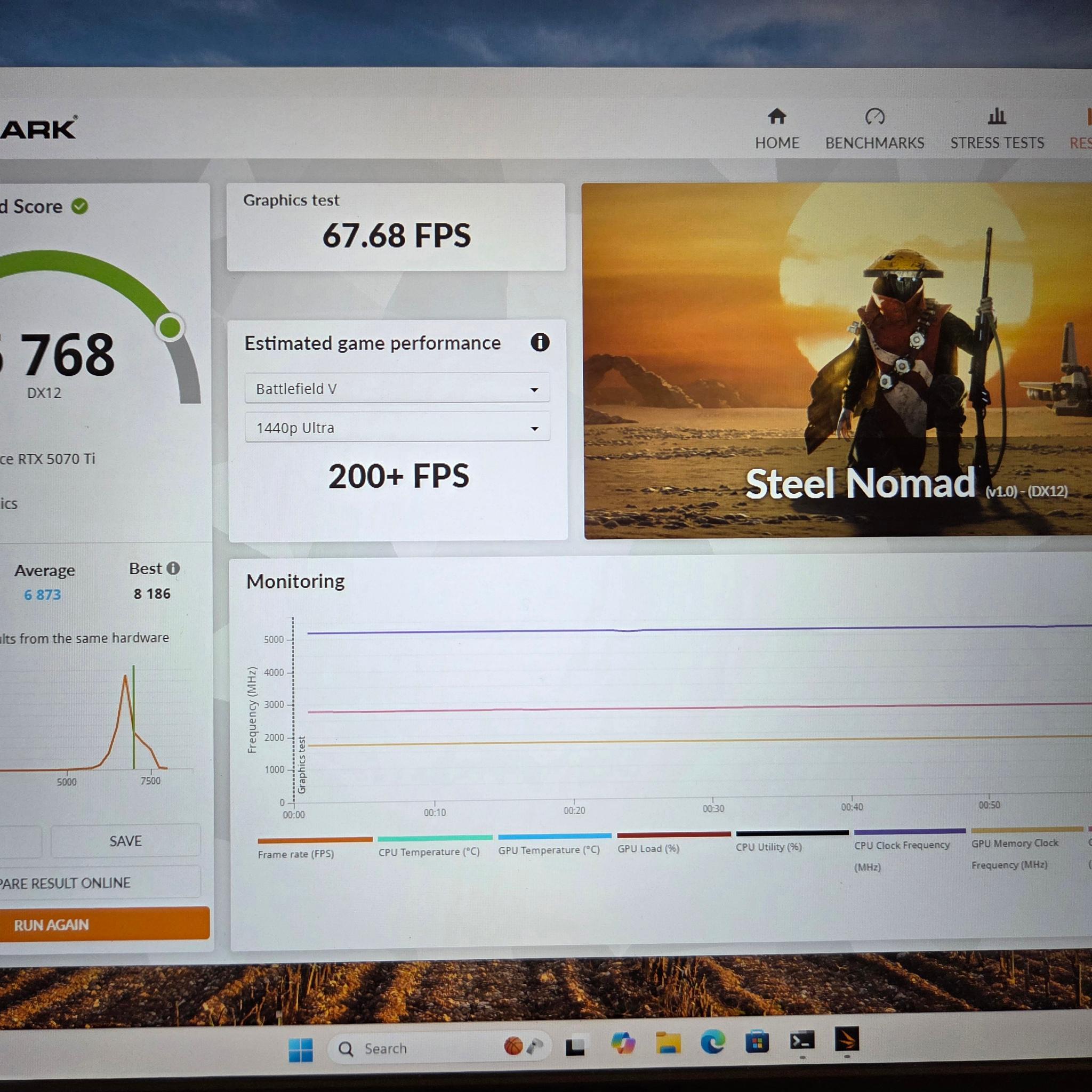This screenshot has height=1092, width=1092.
Task: Open File Explorer from the taskbar
Action: (668, 1043)
